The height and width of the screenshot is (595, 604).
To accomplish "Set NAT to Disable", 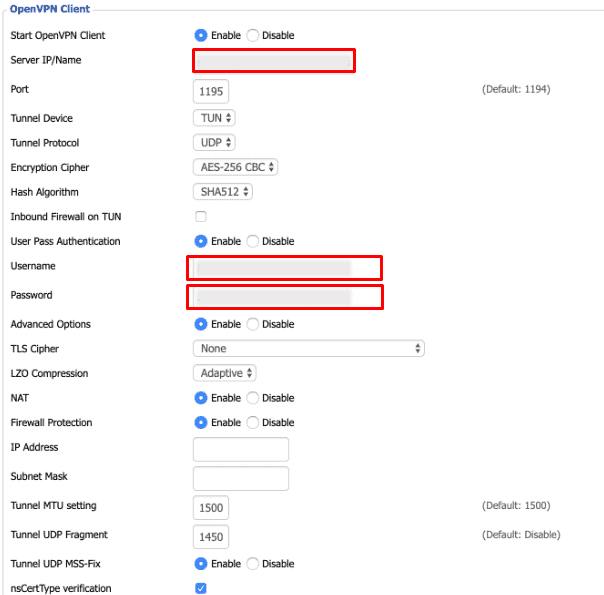I will click(252, 398).
